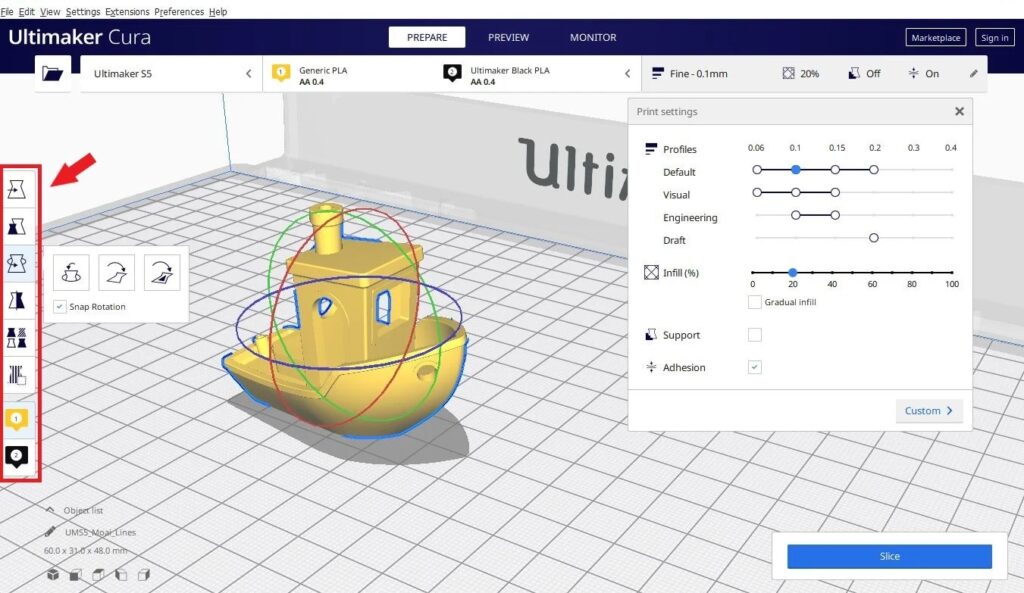Viewport: 1024px width, 593px height.
Task: Open the Marketplace
Action: coord(936,37)
